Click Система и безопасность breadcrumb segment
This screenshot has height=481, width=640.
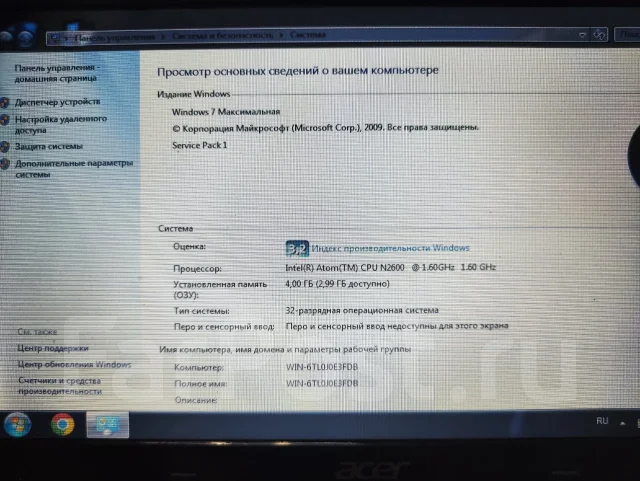point(222,36)
